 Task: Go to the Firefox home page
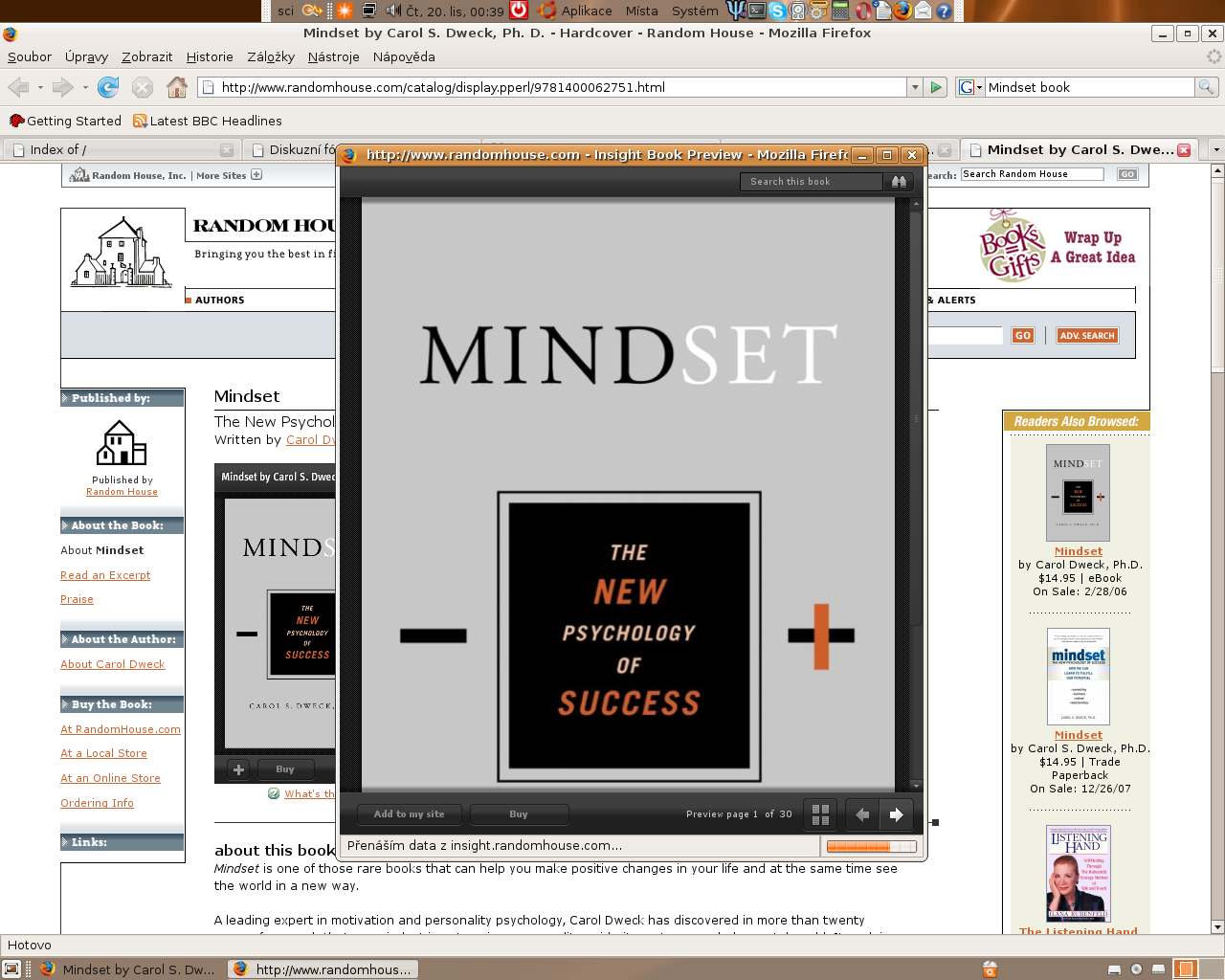point(177,87)
